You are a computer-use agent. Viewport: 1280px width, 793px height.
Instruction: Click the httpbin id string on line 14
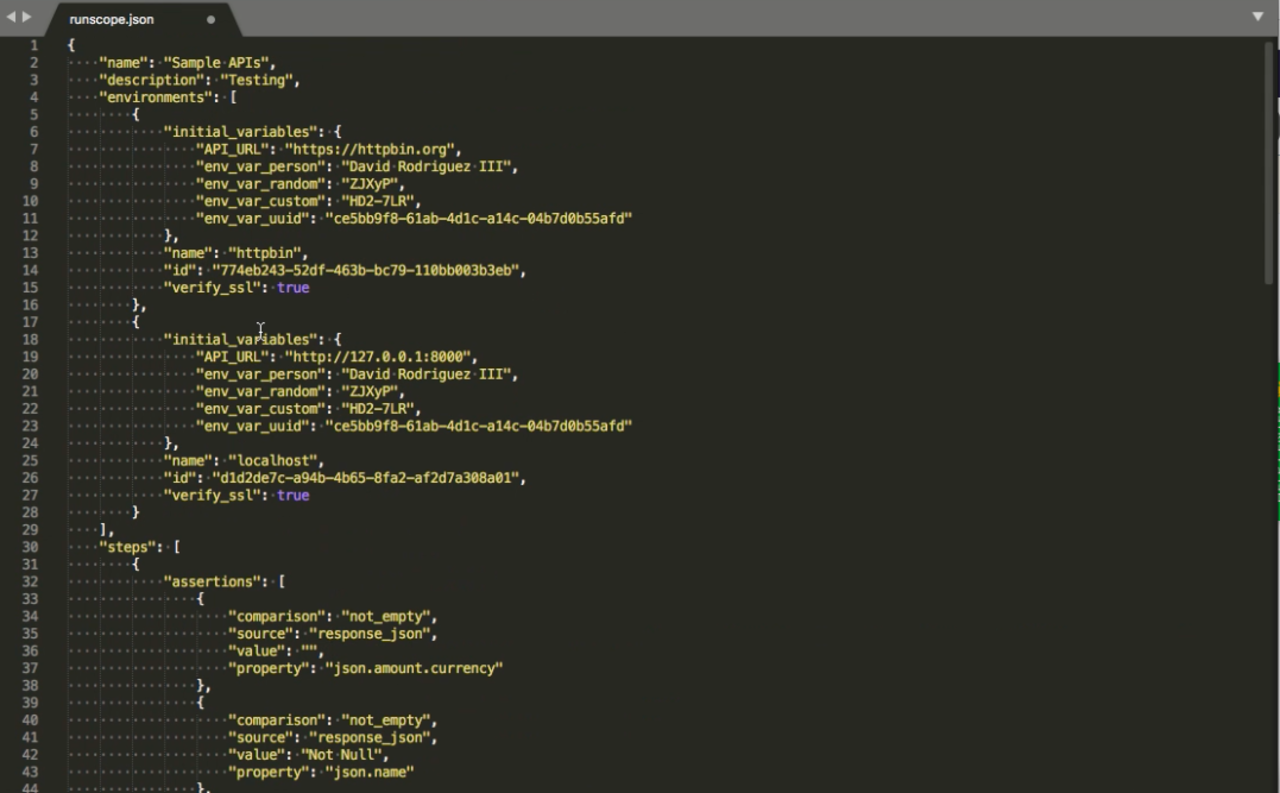tap(367, 270)
